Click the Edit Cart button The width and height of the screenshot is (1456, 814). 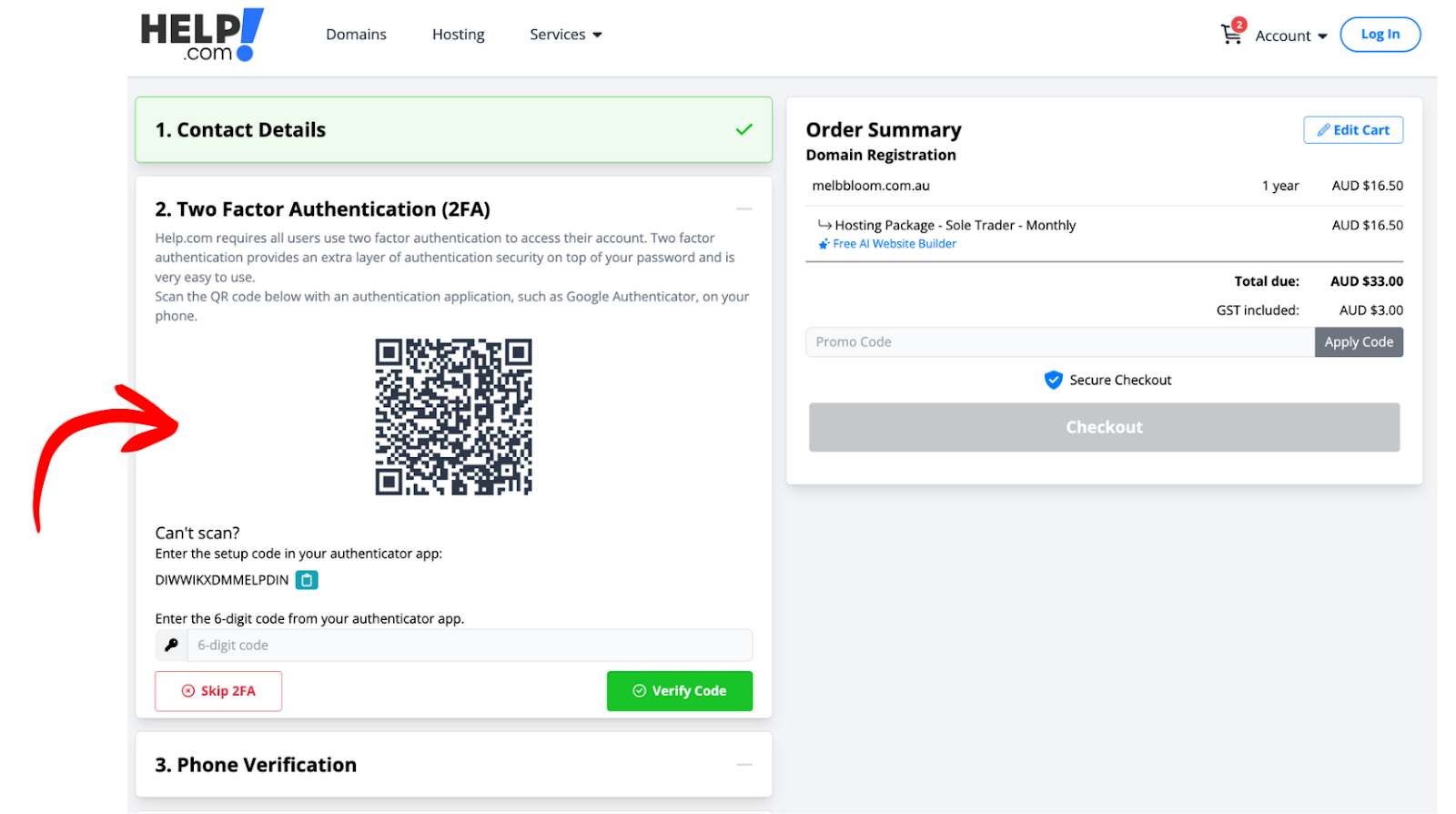1352,130
